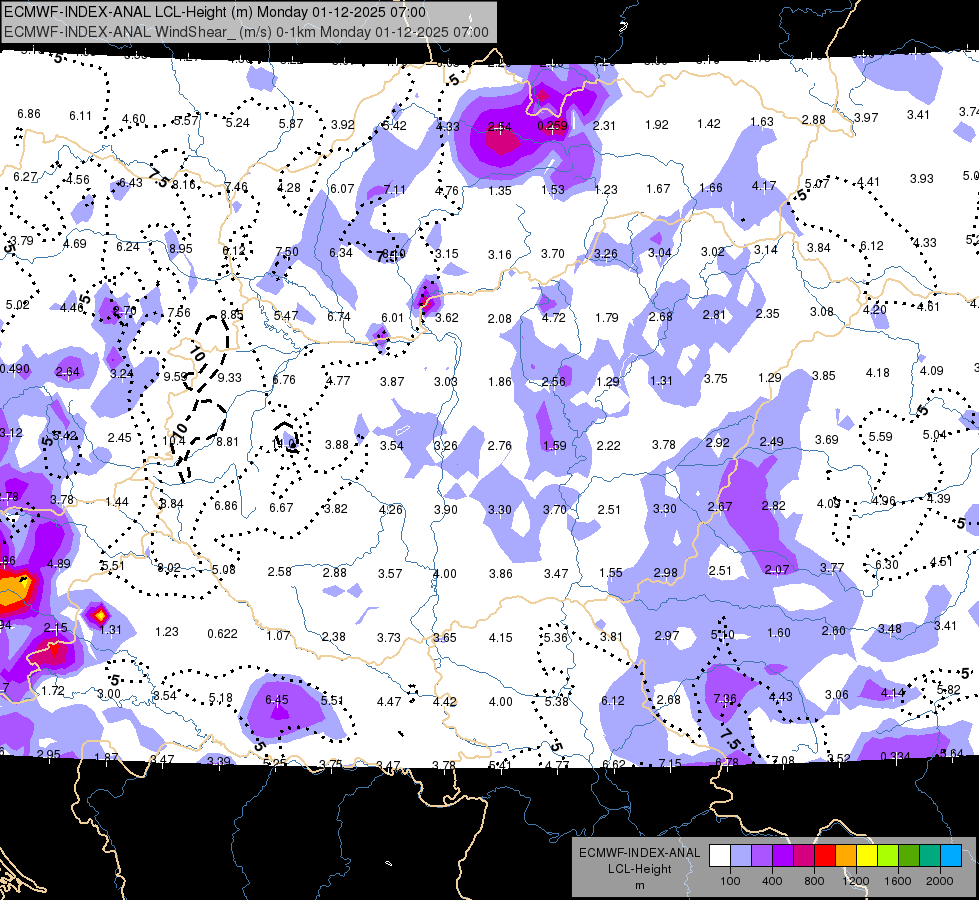Click the legend label 1200
Viewport: 979px width, 900px height.
coord(855,881)
